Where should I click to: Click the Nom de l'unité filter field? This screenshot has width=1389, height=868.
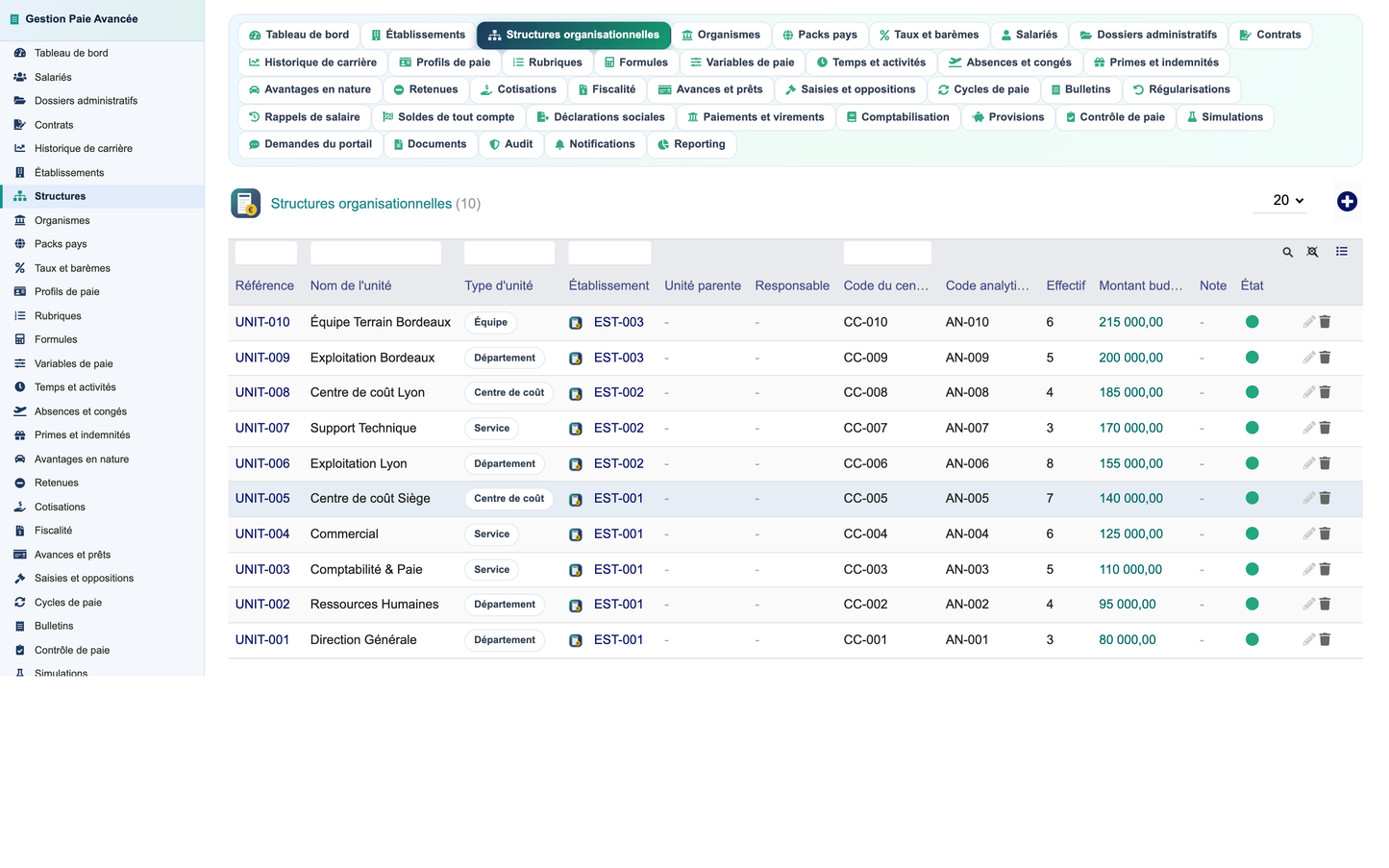375,253
